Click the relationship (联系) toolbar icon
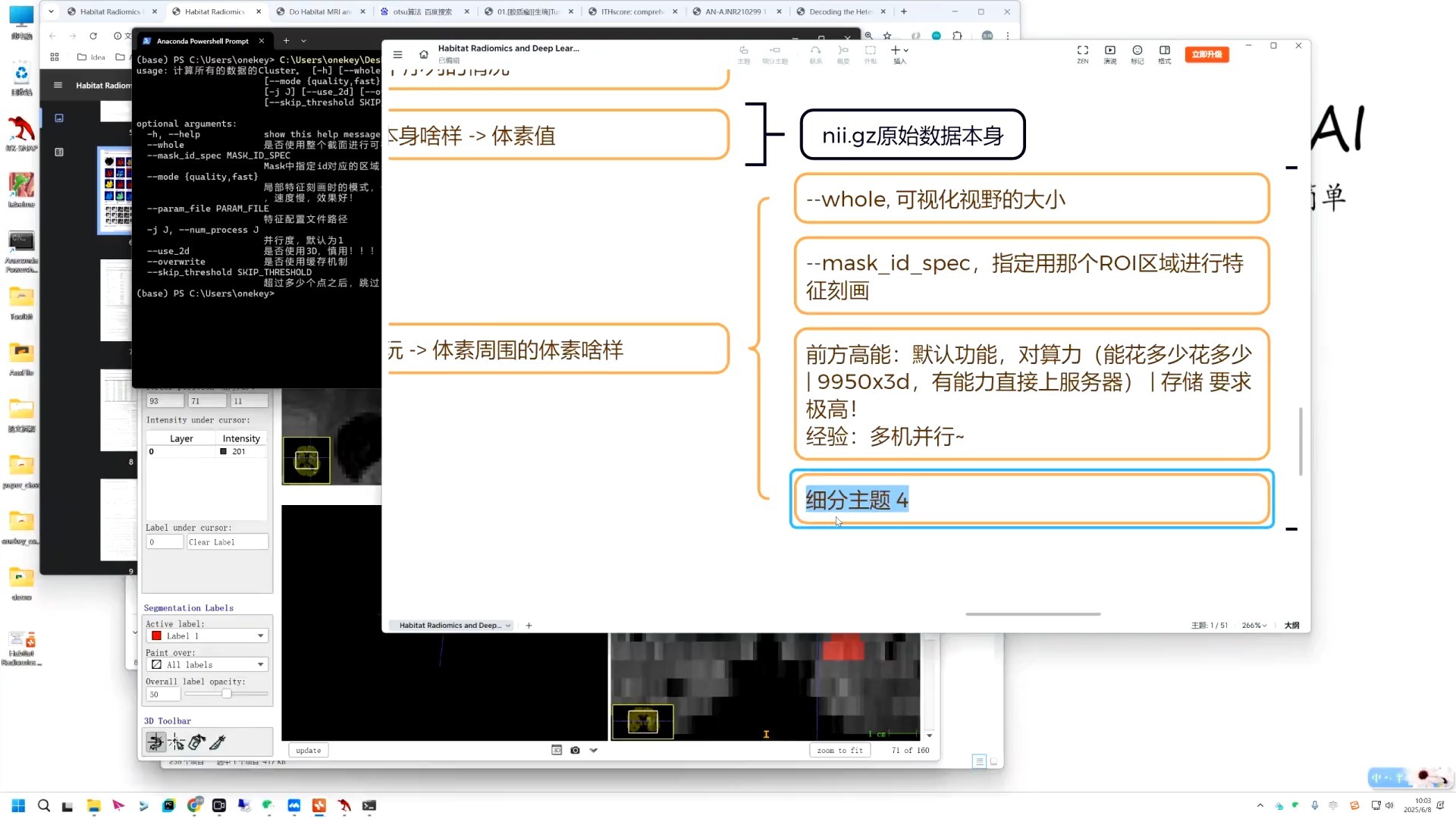 816,55
